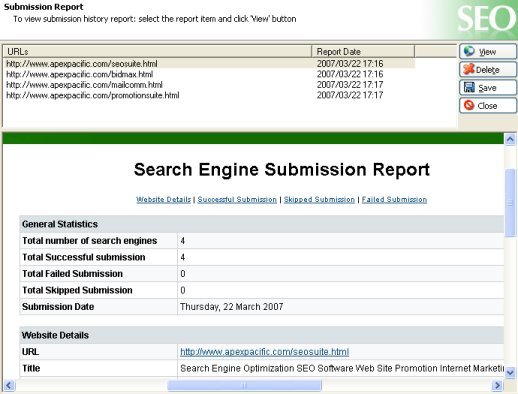Click the horizontal scrollbar thumb in report
Viewport: 518px width, 394px height.
coord(244,386)
